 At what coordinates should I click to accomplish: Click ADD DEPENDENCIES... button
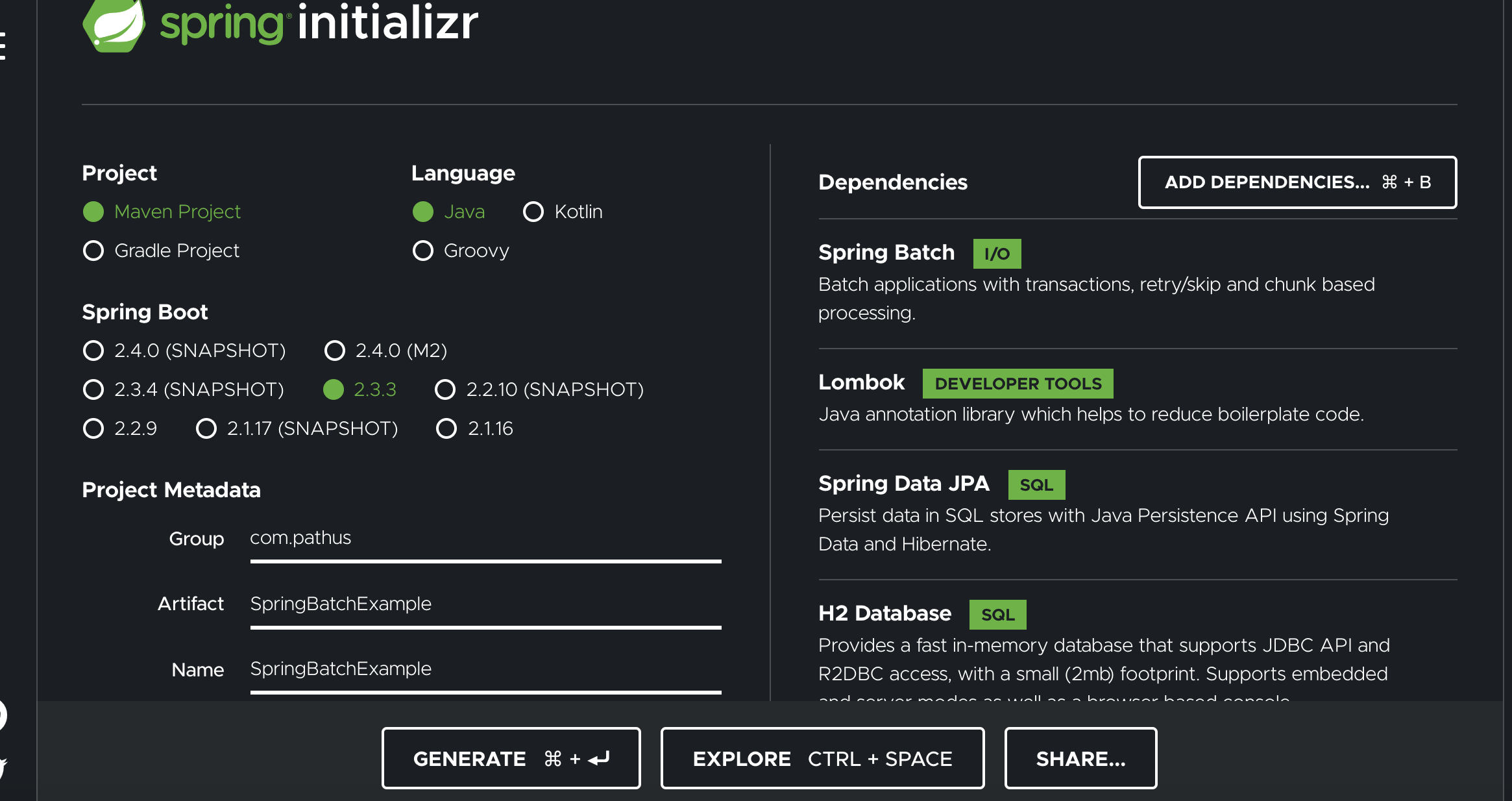pyautogui.click(x=1297, y=182)
